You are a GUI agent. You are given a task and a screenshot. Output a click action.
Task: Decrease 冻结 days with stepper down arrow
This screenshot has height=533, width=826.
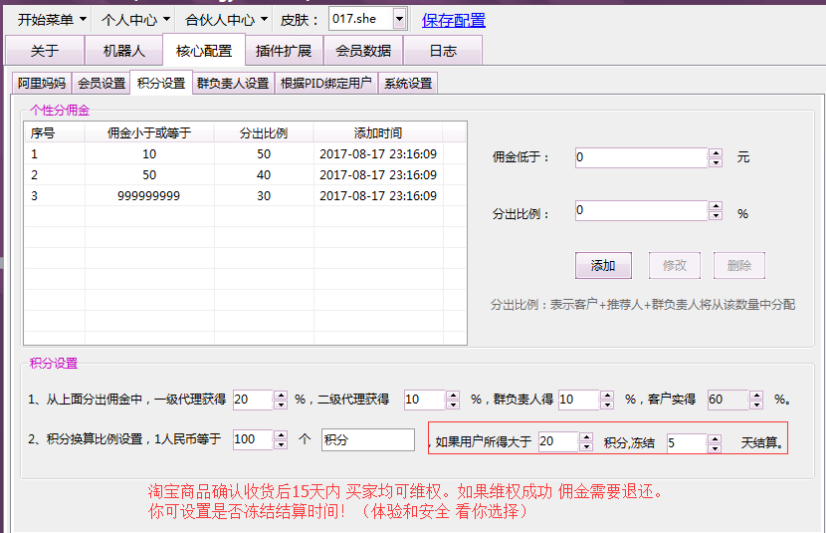click(x=714, y=446)
